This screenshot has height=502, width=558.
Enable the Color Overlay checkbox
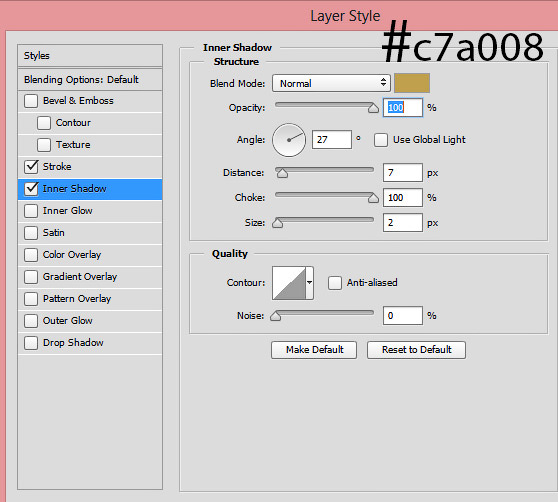tap(31, 255)
